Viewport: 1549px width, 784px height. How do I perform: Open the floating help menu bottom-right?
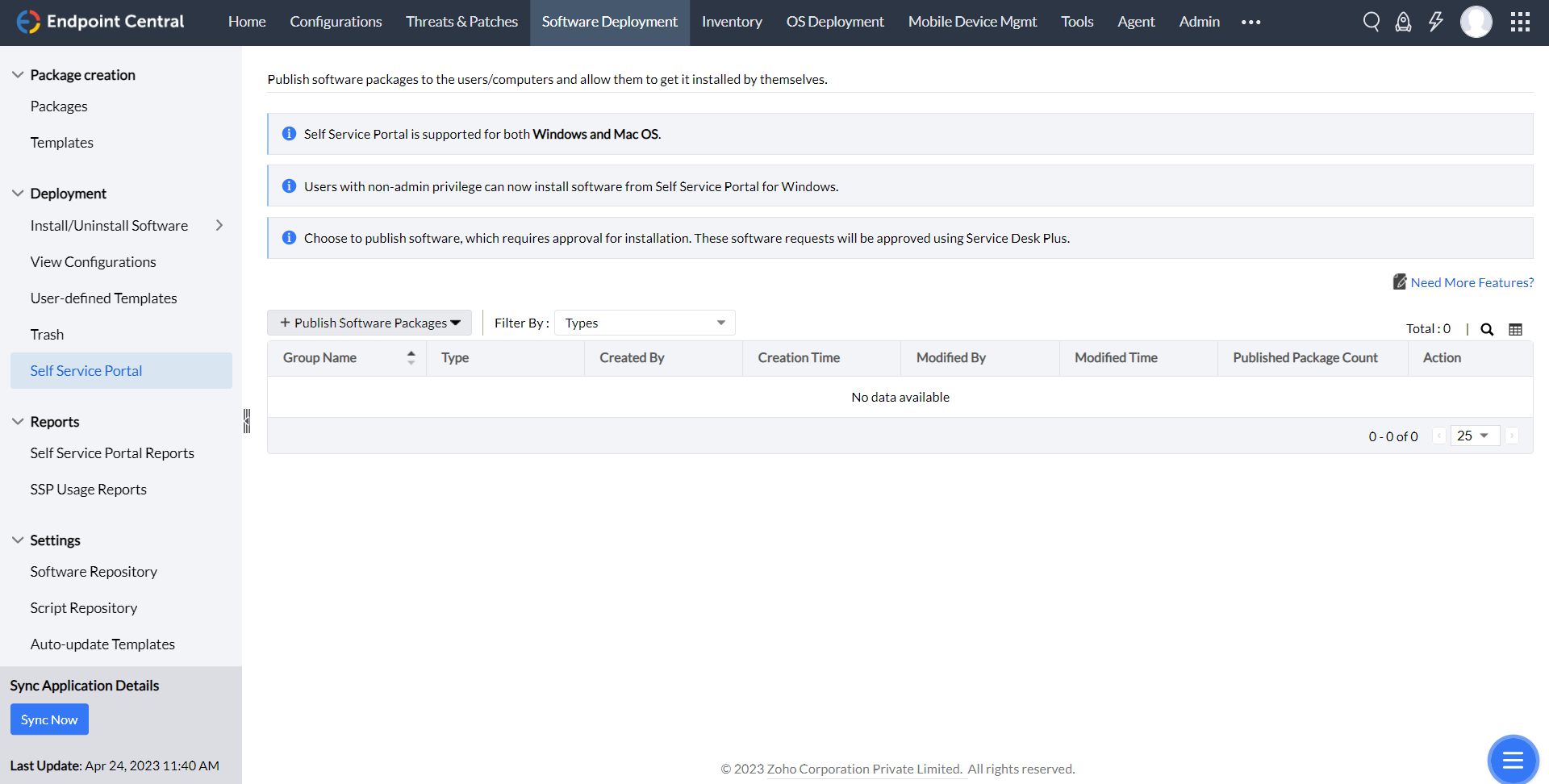[1514, 760]
